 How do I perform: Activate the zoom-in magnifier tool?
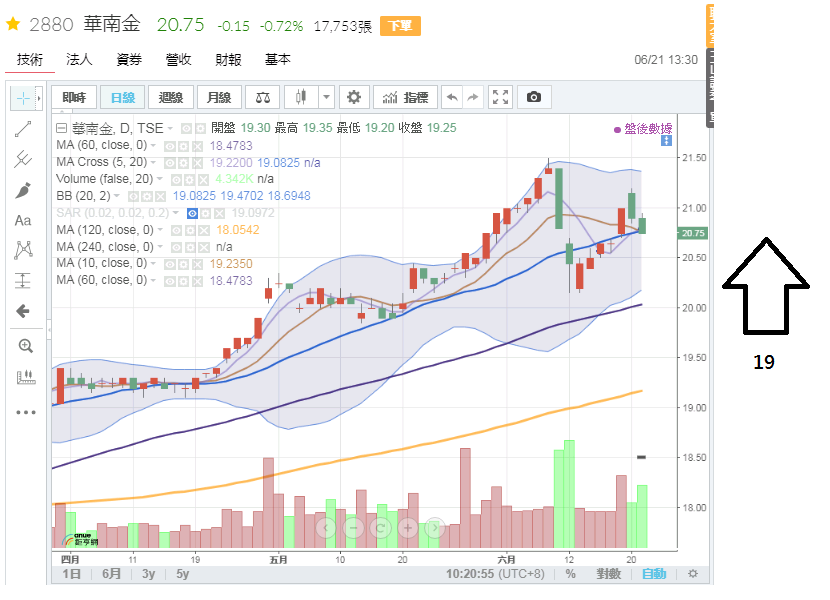25,346
